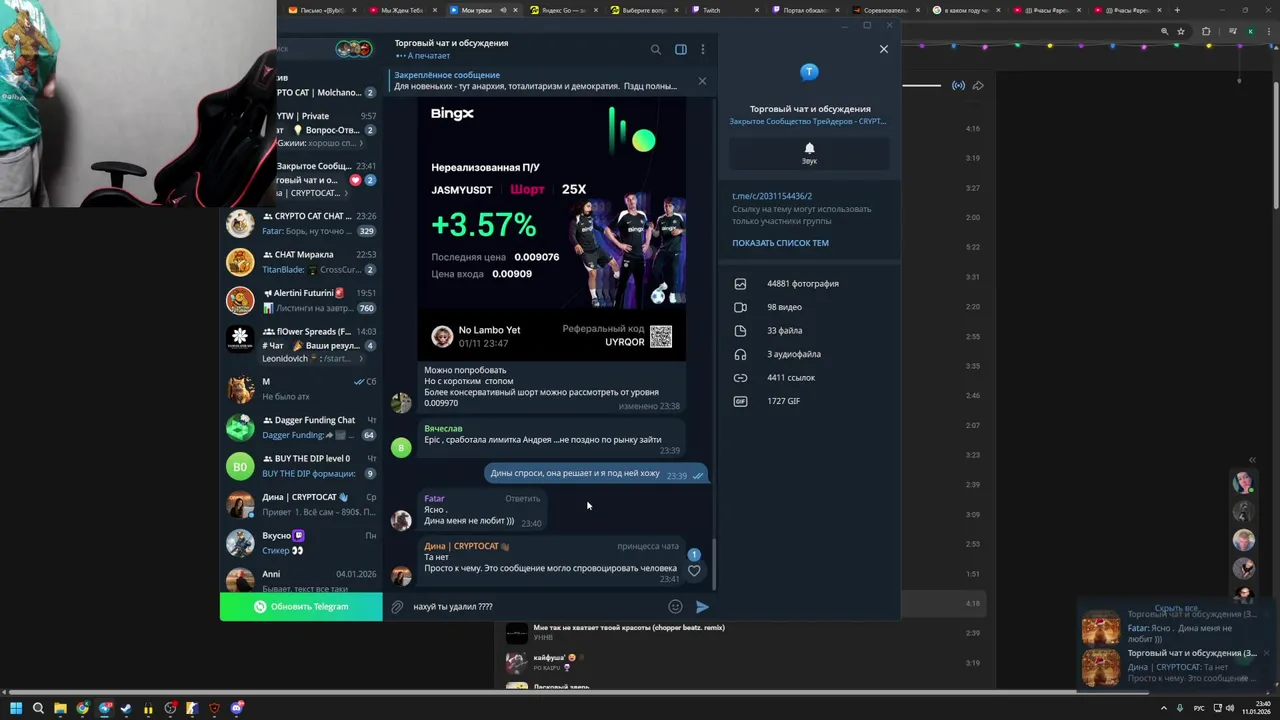Click the zoom magnifier in address bar
The height and width of the screenshot is (720, 1280).
(1164, 31)
